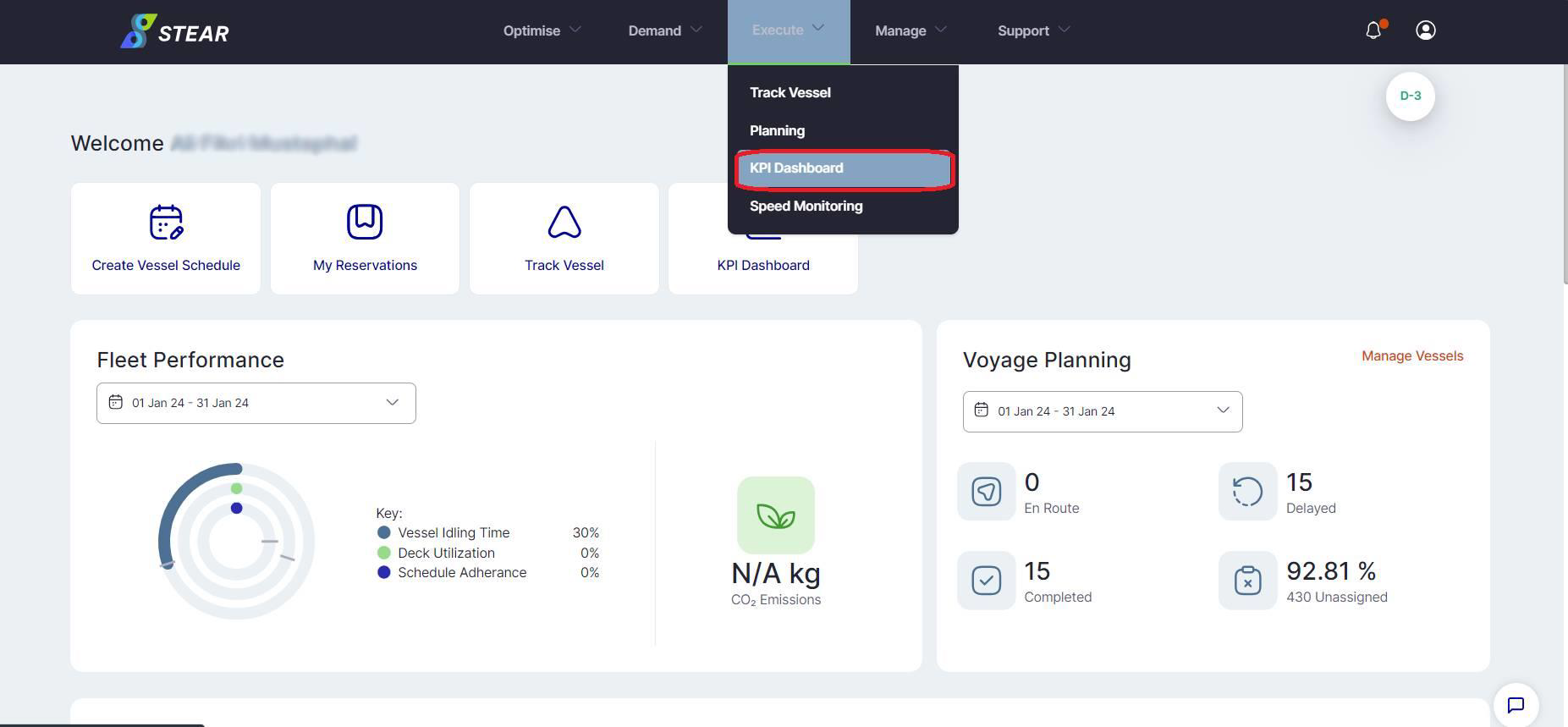Open the user profile icon
Screen dimensions: 1568x727
pyautogui.click(x=1425, y=30)
